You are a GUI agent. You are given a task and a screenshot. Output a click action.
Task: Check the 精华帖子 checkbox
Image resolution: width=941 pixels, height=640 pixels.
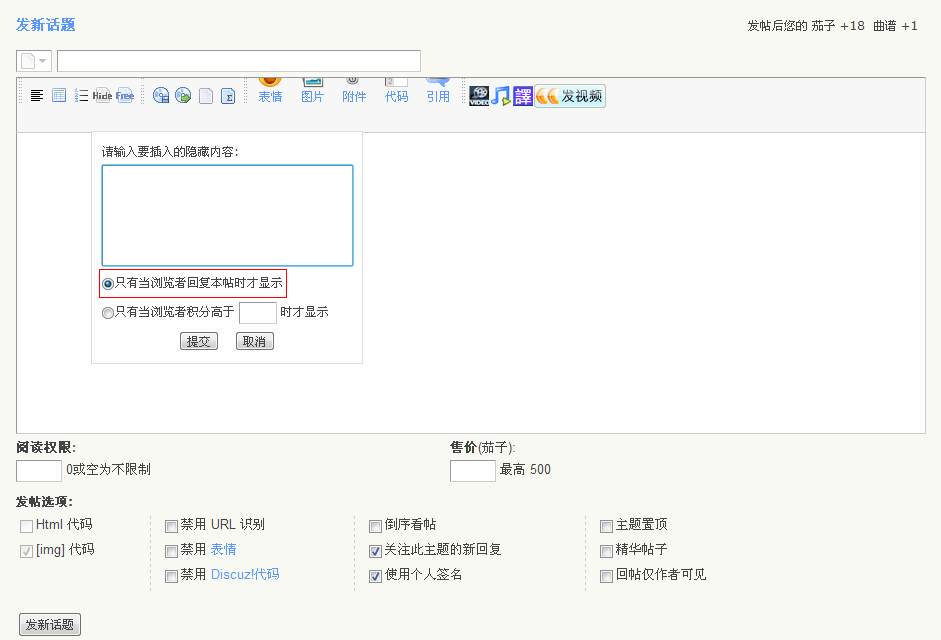606,551
